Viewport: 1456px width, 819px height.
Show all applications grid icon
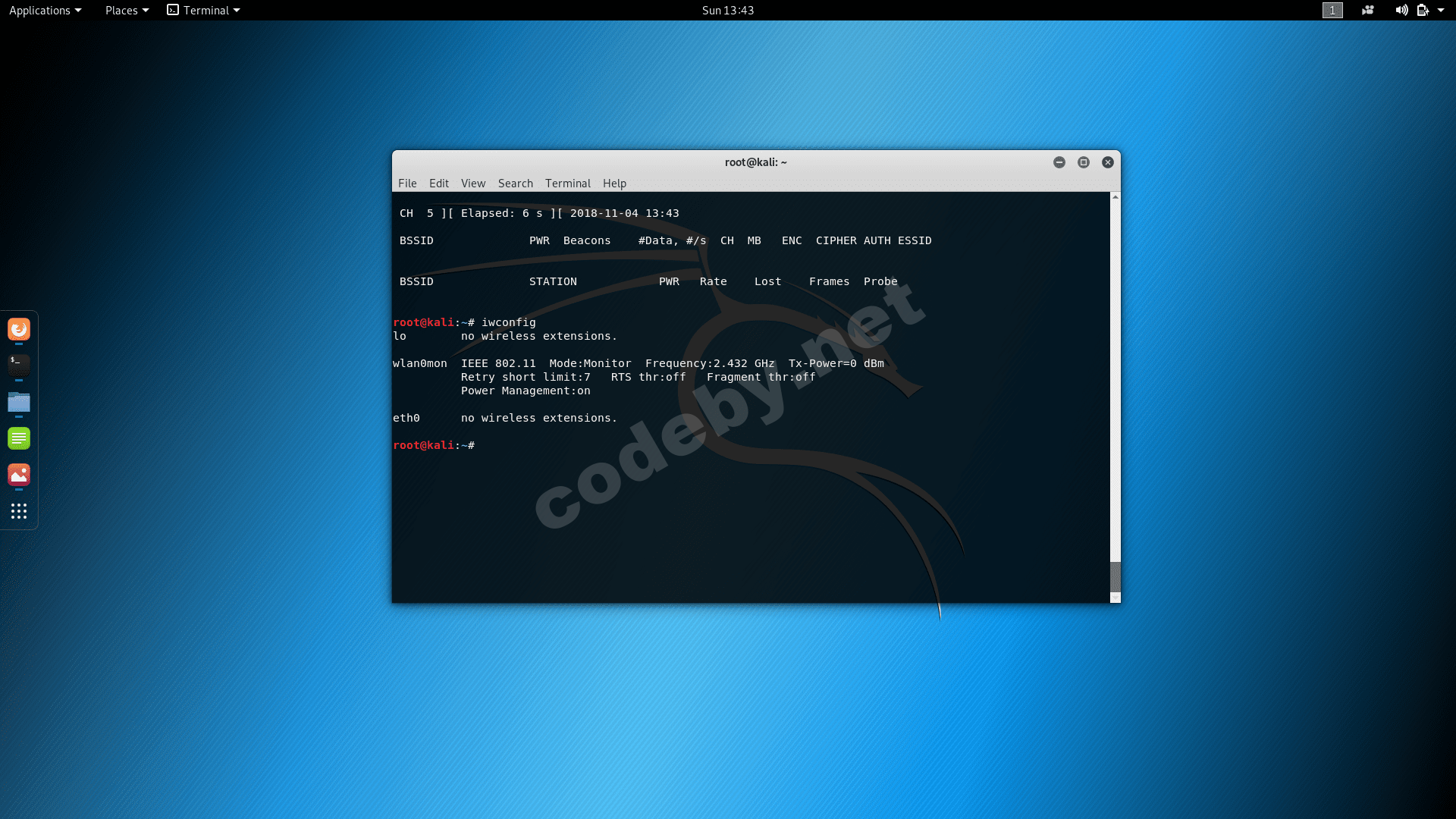19,511
